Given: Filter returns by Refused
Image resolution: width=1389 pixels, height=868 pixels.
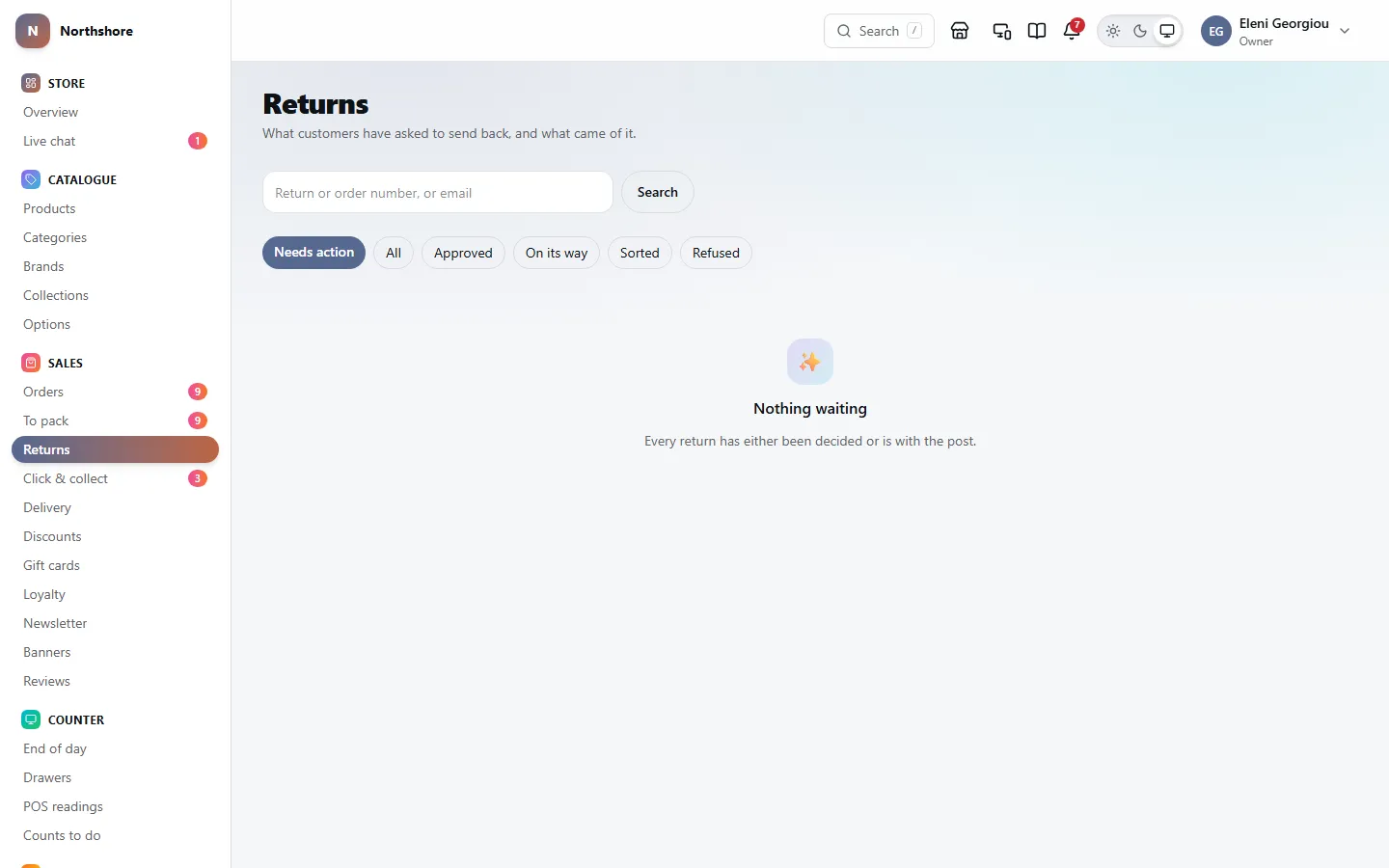Looking at the screenshot, I should 716,253.
